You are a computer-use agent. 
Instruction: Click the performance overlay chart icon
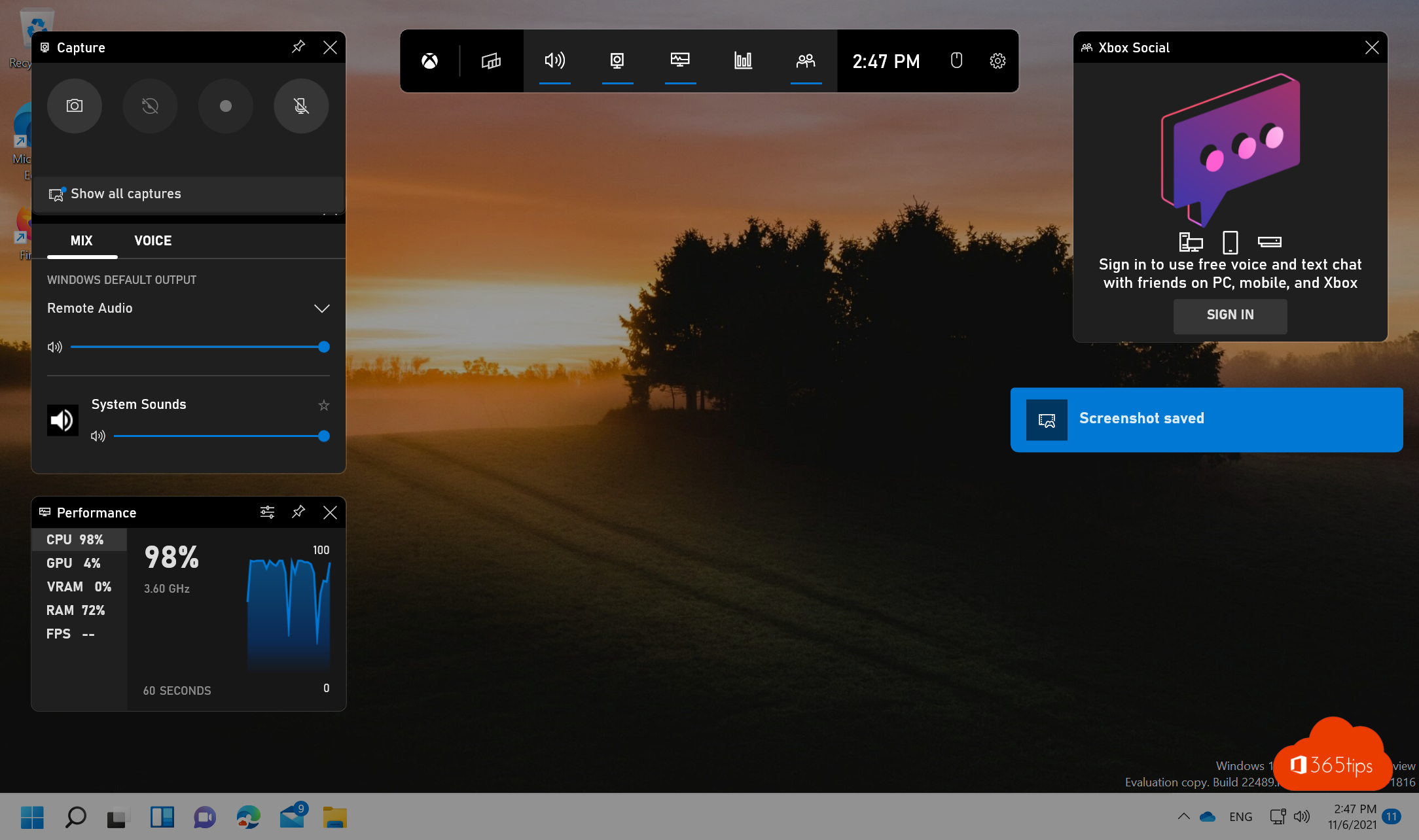coord(743,61)
